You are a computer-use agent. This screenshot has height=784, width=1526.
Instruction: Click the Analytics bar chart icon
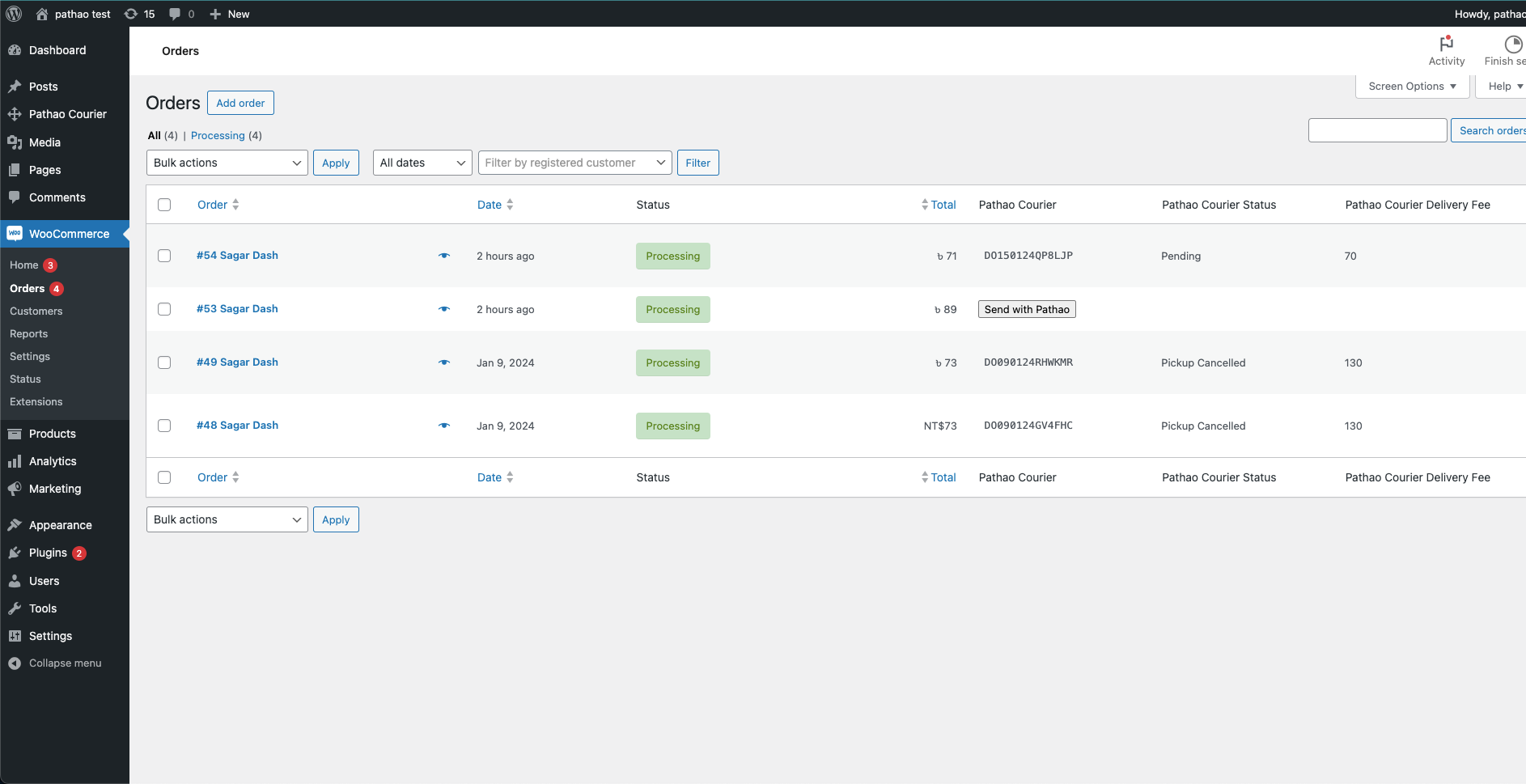15,461
